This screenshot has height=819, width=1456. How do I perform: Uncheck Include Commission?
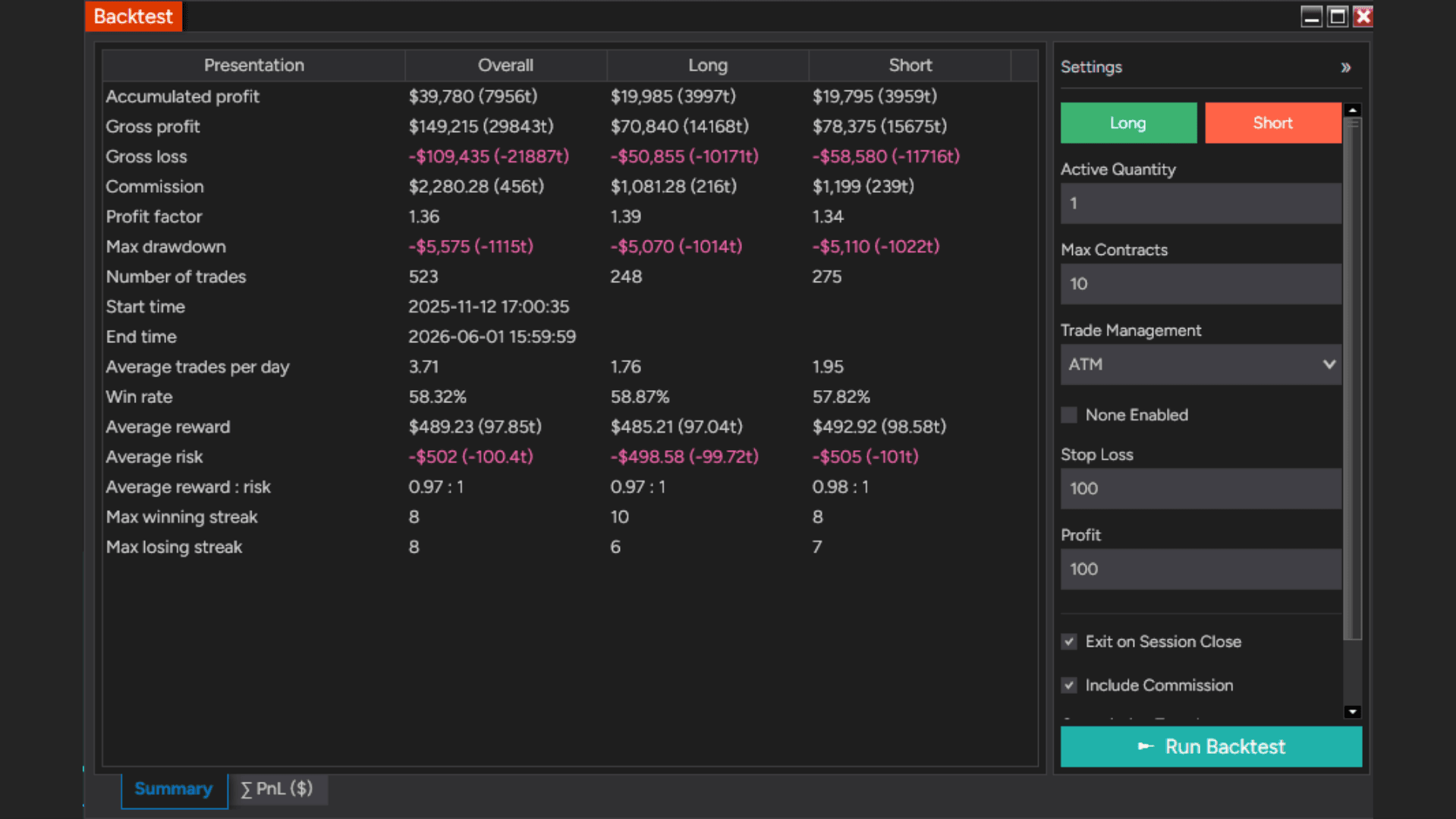click(1069, 685)
